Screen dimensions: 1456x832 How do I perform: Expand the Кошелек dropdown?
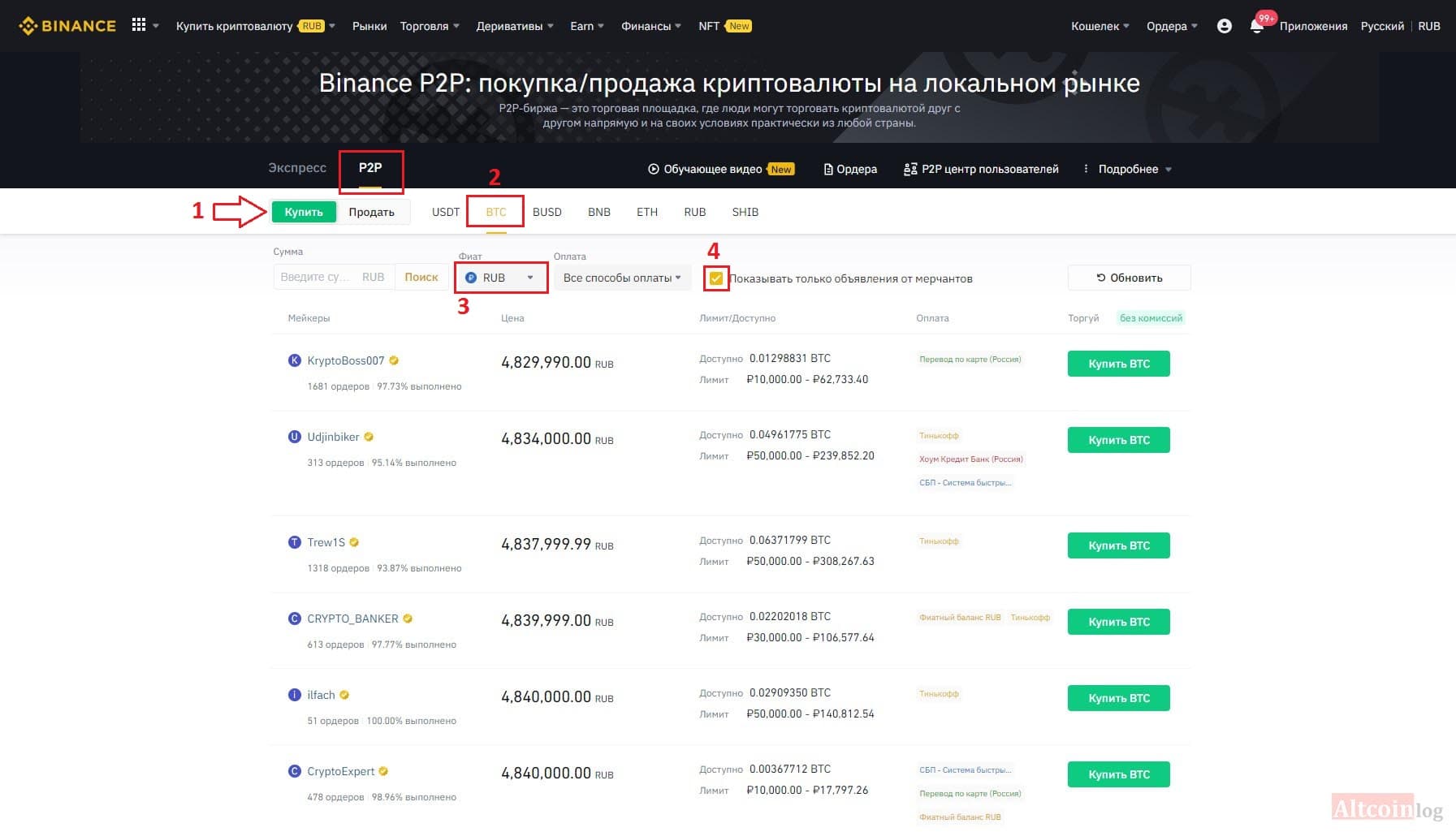tap(1100, 26)
